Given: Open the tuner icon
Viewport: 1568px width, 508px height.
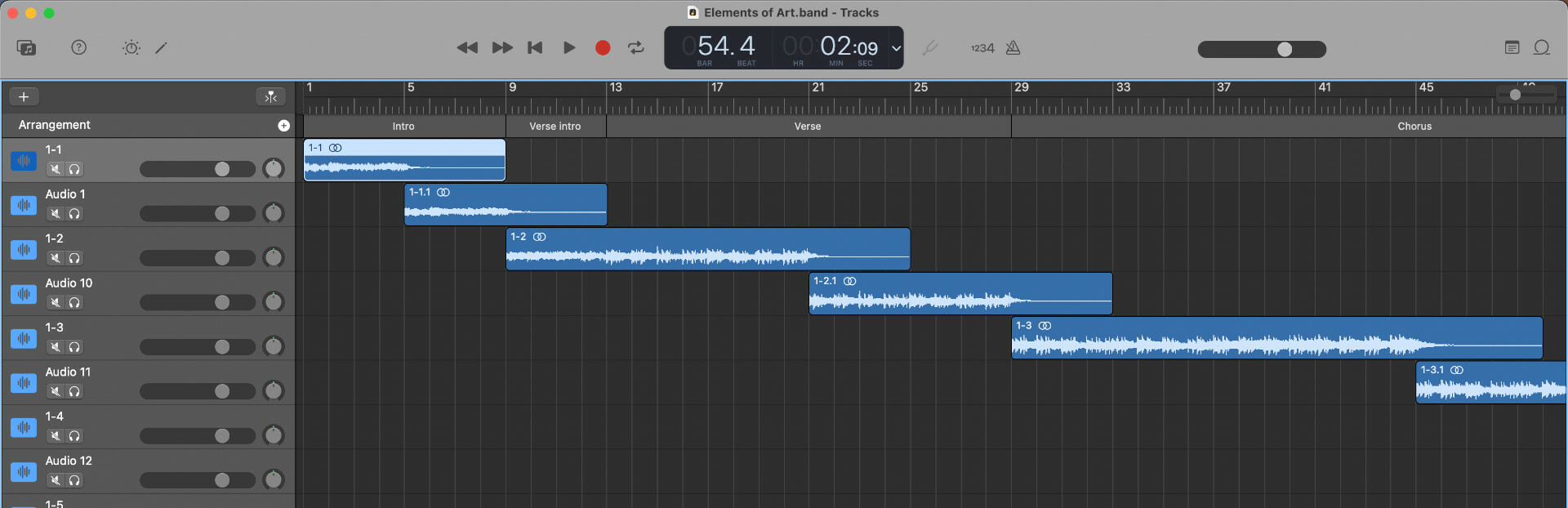Looking at the screenshot, I should [929, 48].
